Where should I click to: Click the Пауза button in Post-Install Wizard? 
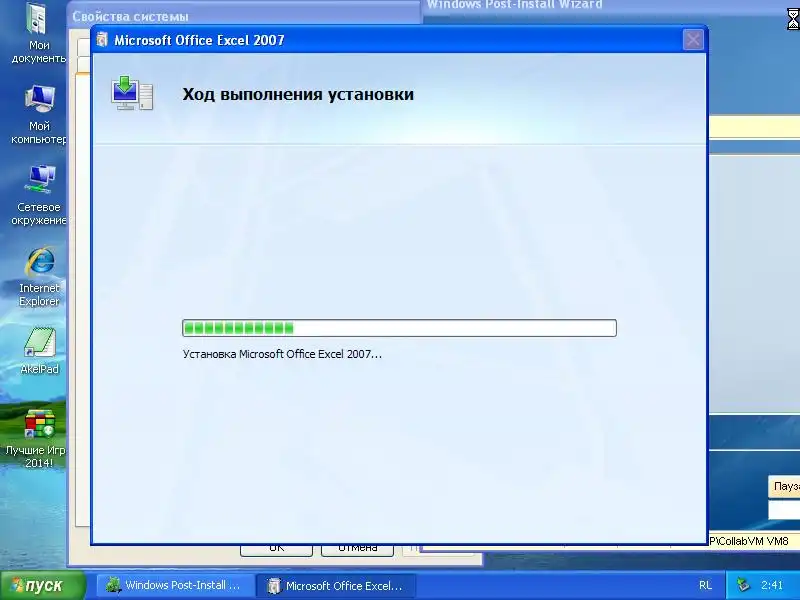pyautogui.click(x=785, y=486)
